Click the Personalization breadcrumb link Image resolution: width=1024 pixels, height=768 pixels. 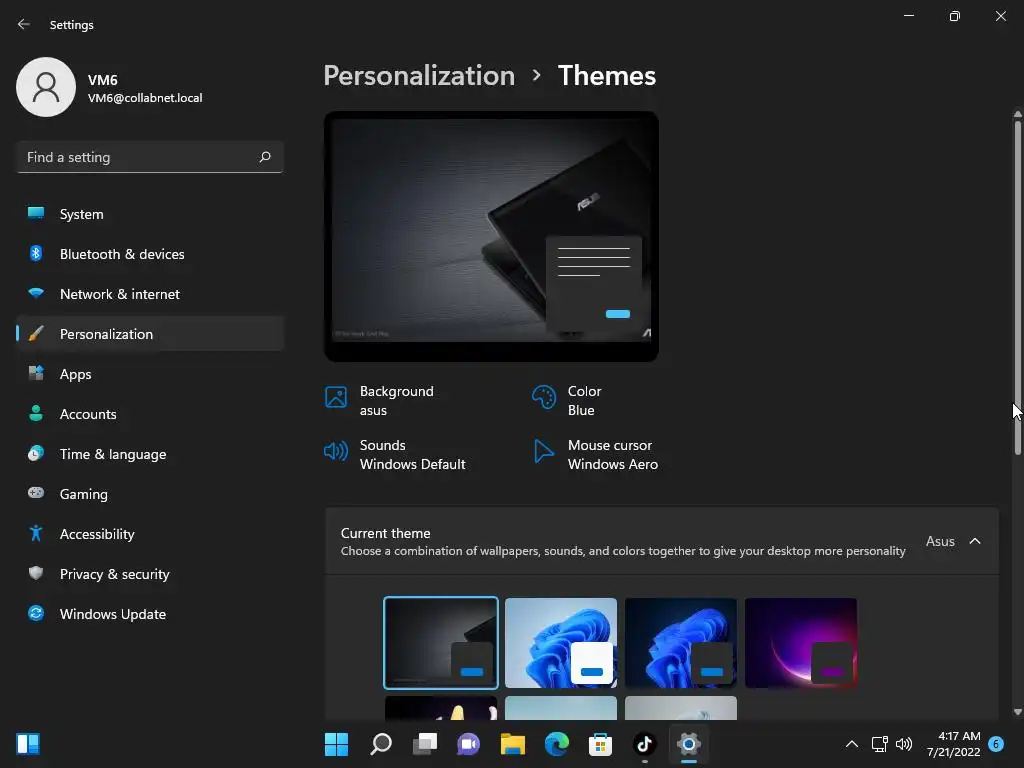coord(419,76)
